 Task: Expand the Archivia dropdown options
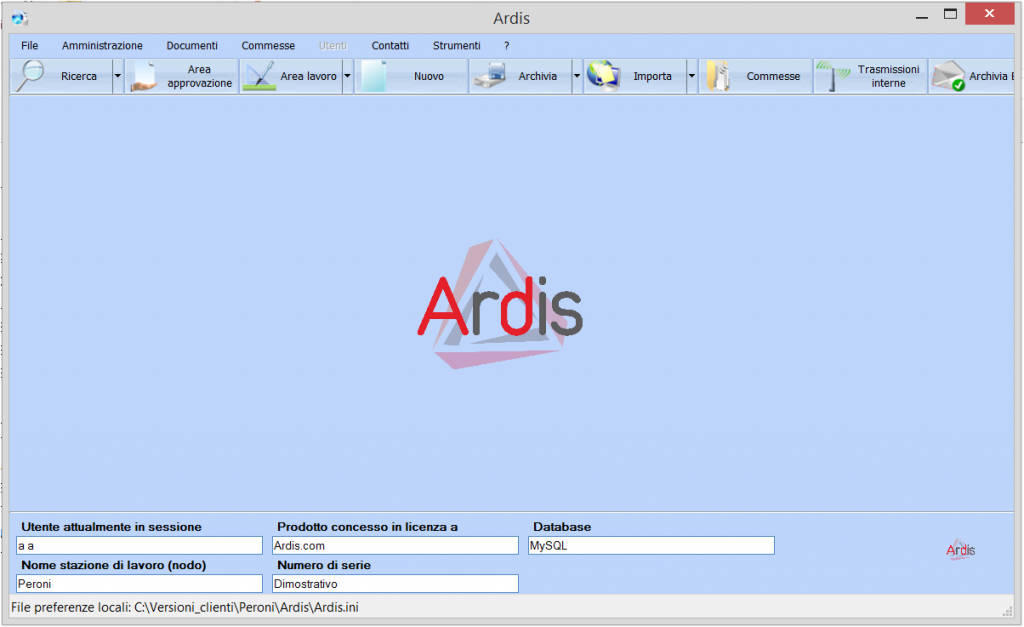coord(574,76)
